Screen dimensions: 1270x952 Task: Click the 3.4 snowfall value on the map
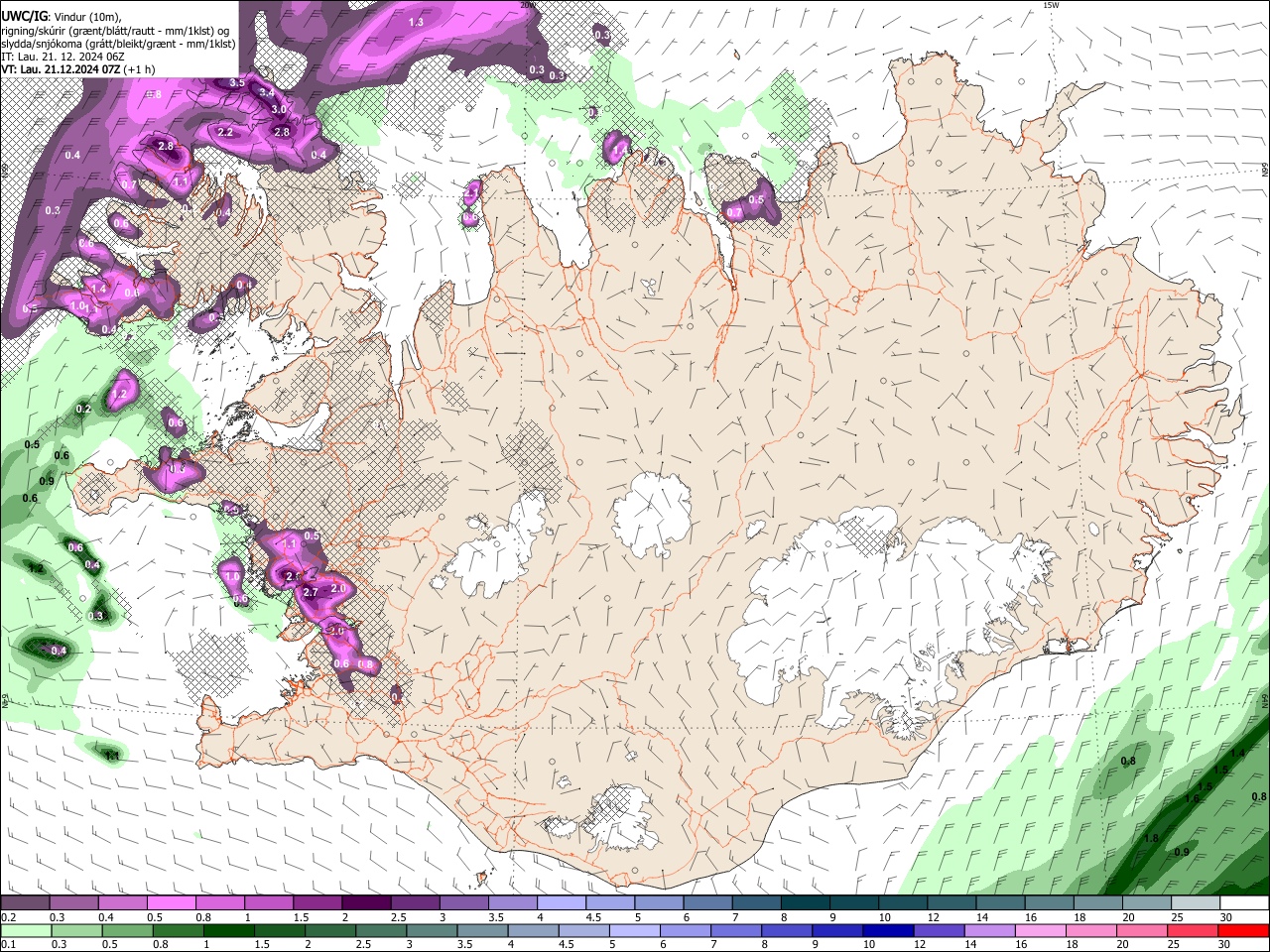click(266, 92)
